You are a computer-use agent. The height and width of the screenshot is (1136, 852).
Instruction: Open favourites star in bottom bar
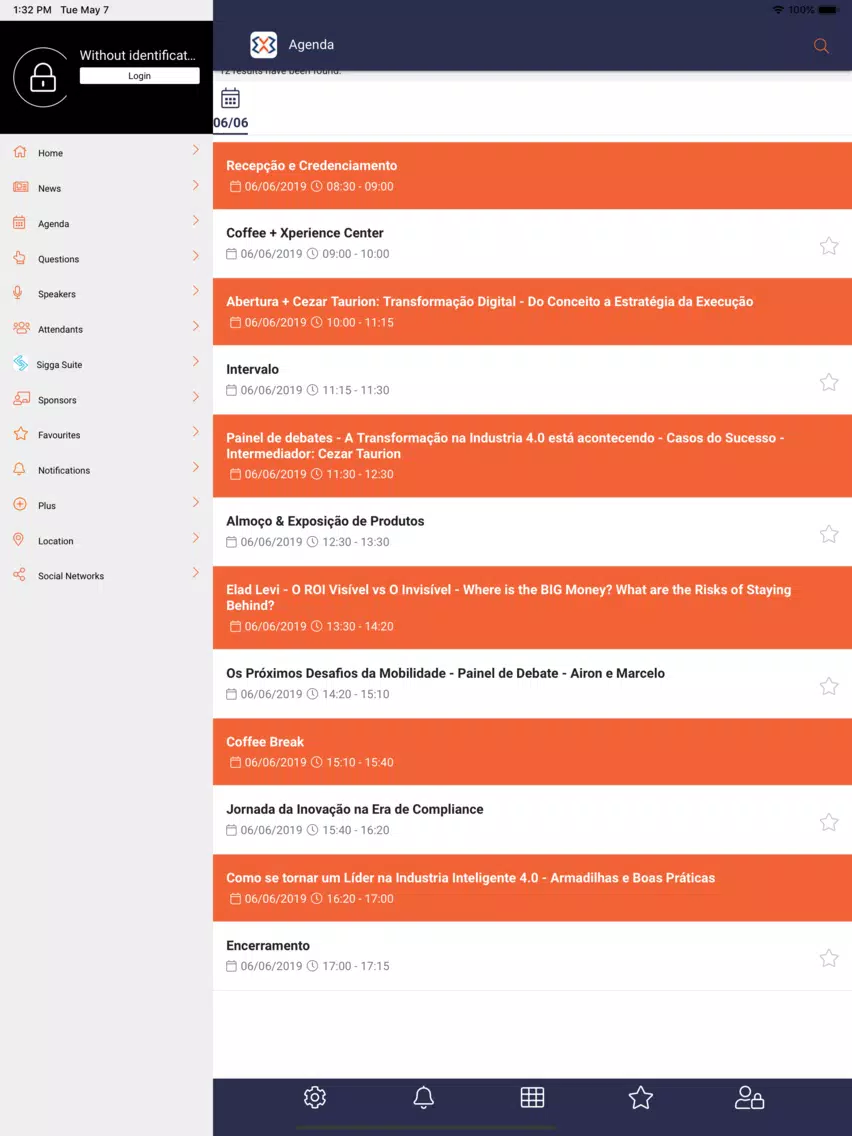(x=641, y=1098)
